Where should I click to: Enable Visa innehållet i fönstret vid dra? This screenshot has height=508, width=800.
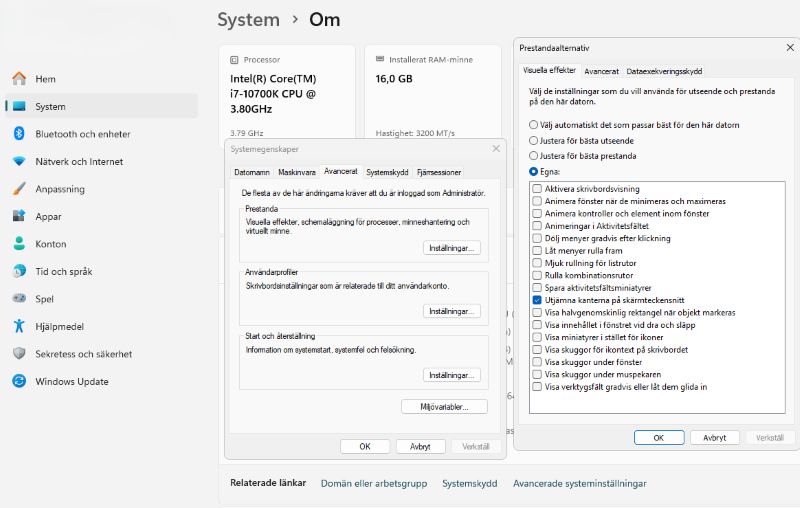click(537, 325)
